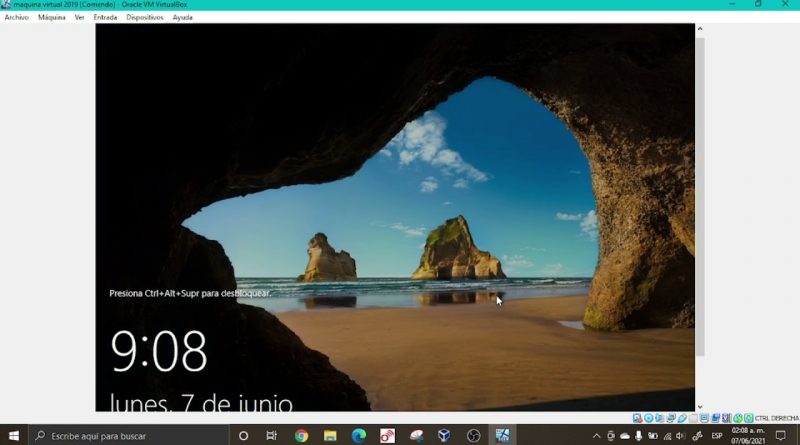800x445 pixels.
Task: Click the CTRL DERECHA host key label
Action: point(777,418)
